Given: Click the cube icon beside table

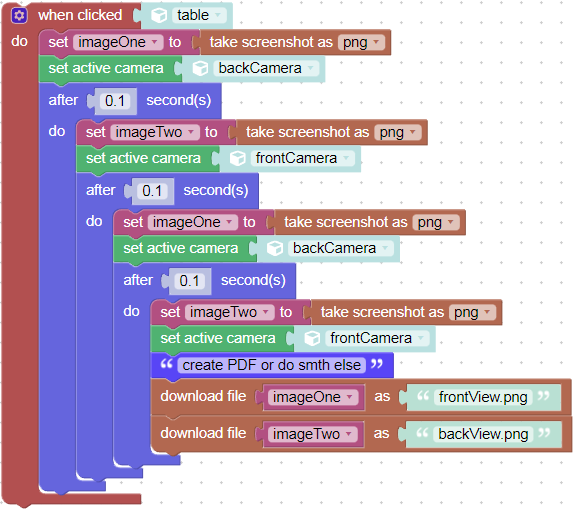Looking at the screenshot, I should pyautogui.click(x=159, y=15).
